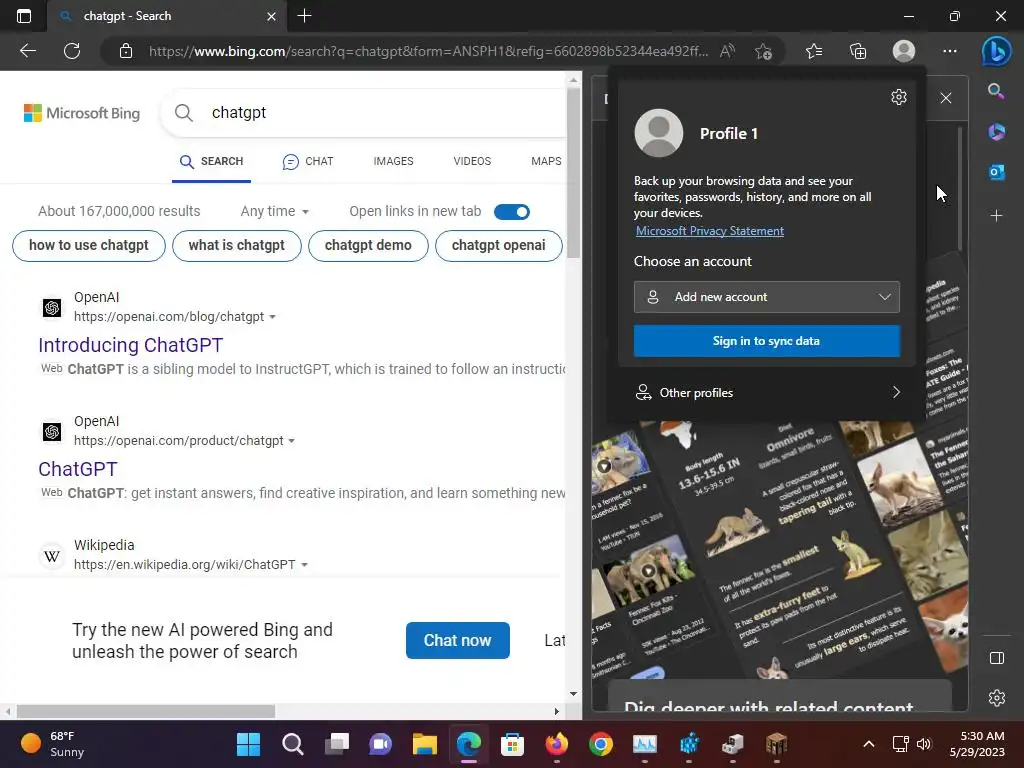Click Sign in to sync data
The image size is (1024, 768).
coord(767,341)
